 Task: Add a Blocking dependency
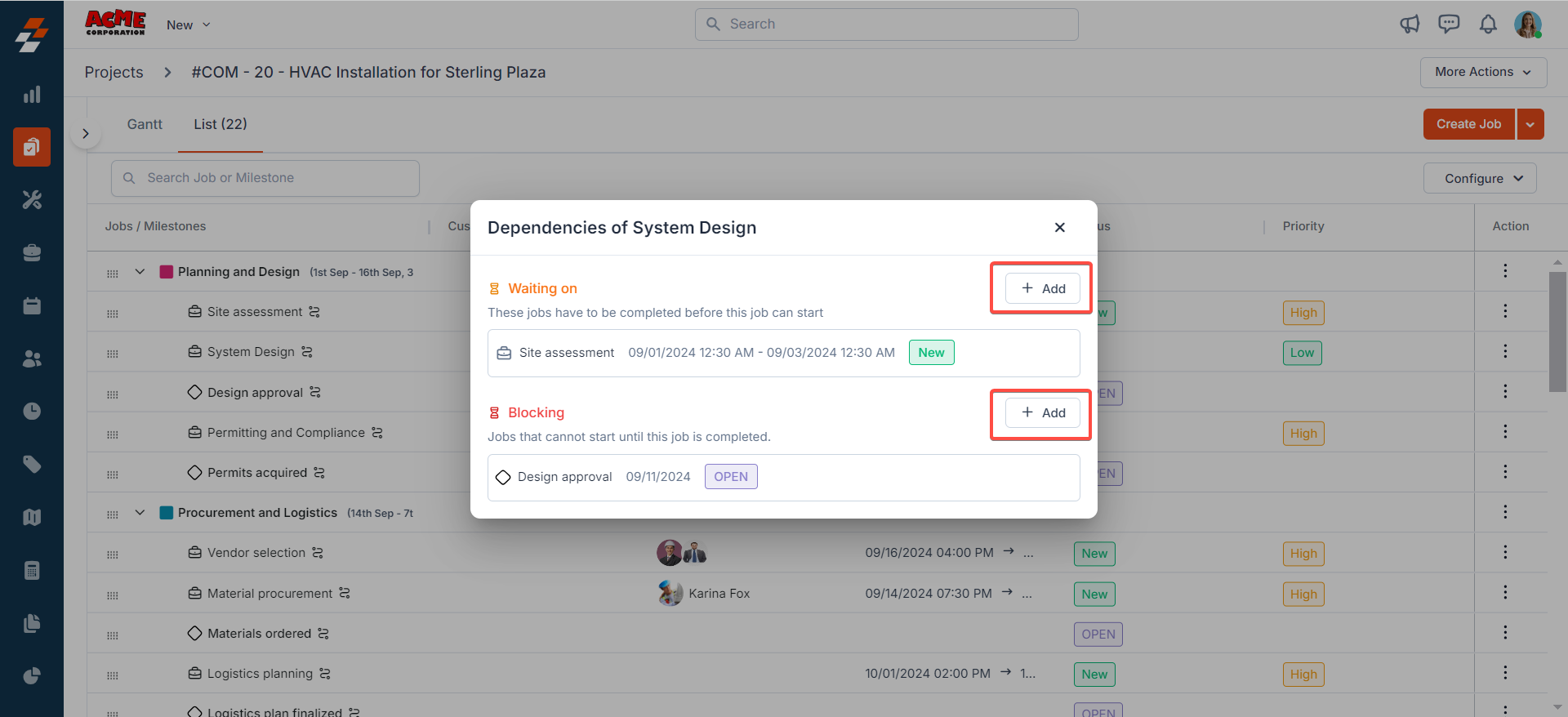click(1042, 412)
